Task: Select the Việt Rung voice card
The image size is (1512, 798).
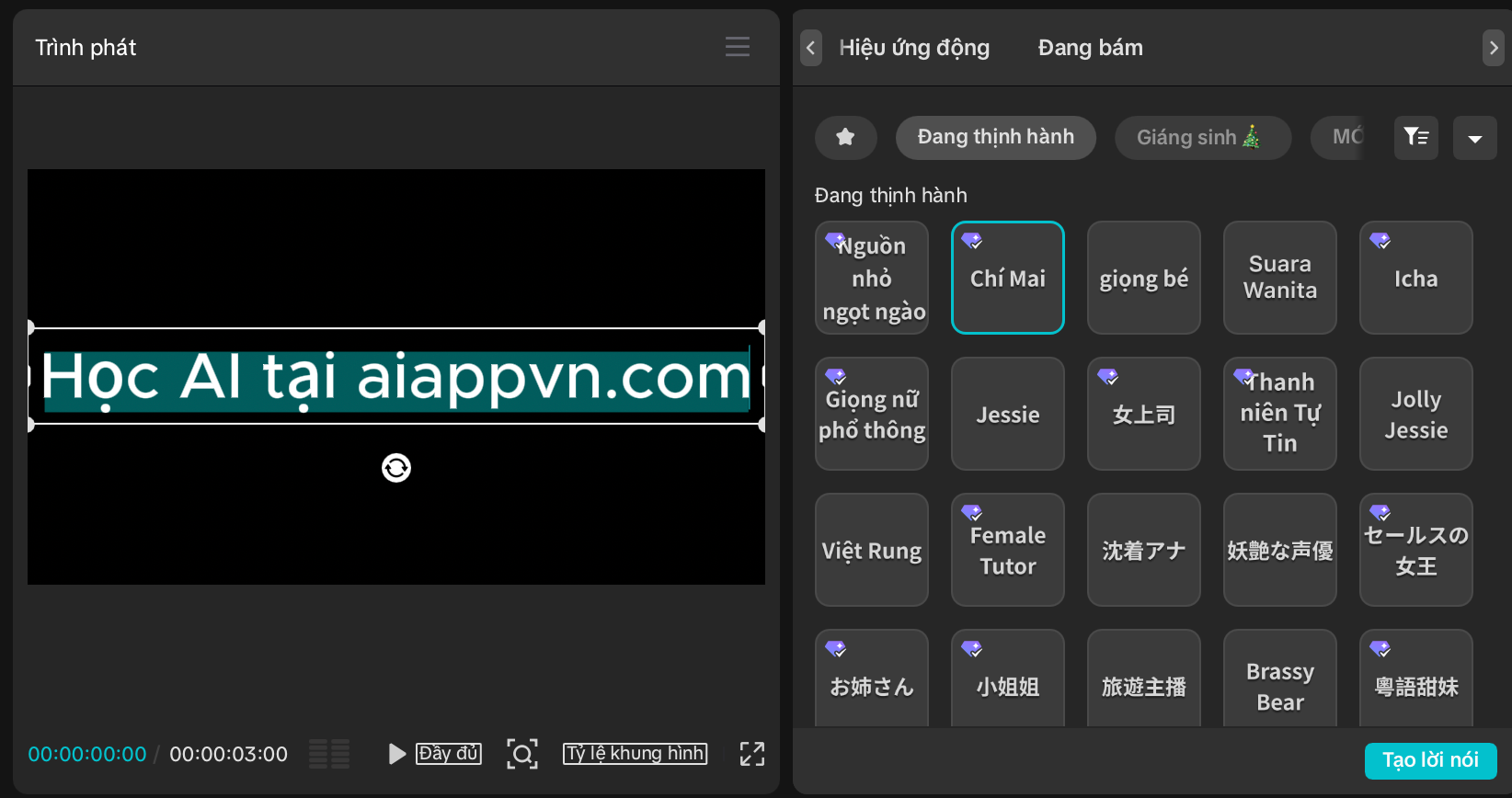Action: (871, 550)
